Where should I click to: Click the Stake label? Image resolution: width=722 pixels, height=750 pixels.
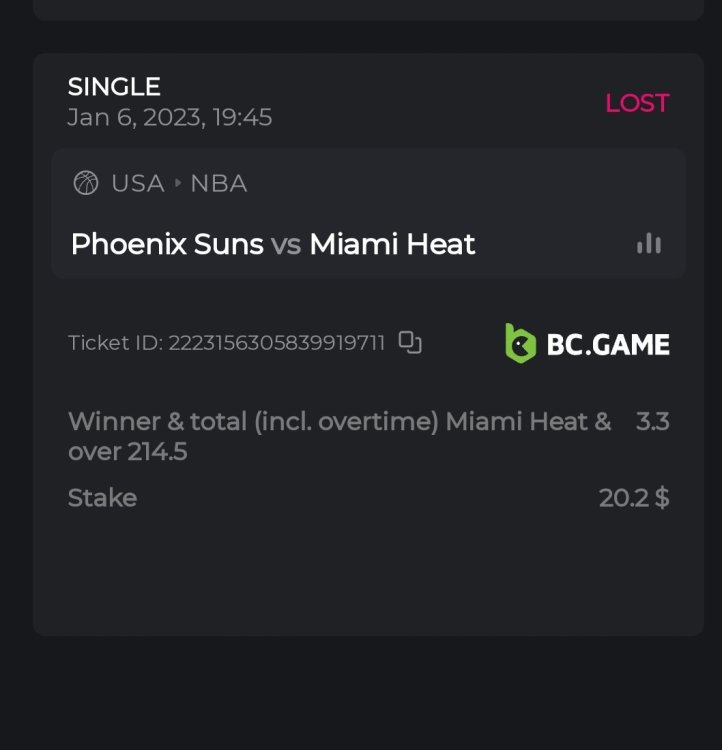coord(102,498)
